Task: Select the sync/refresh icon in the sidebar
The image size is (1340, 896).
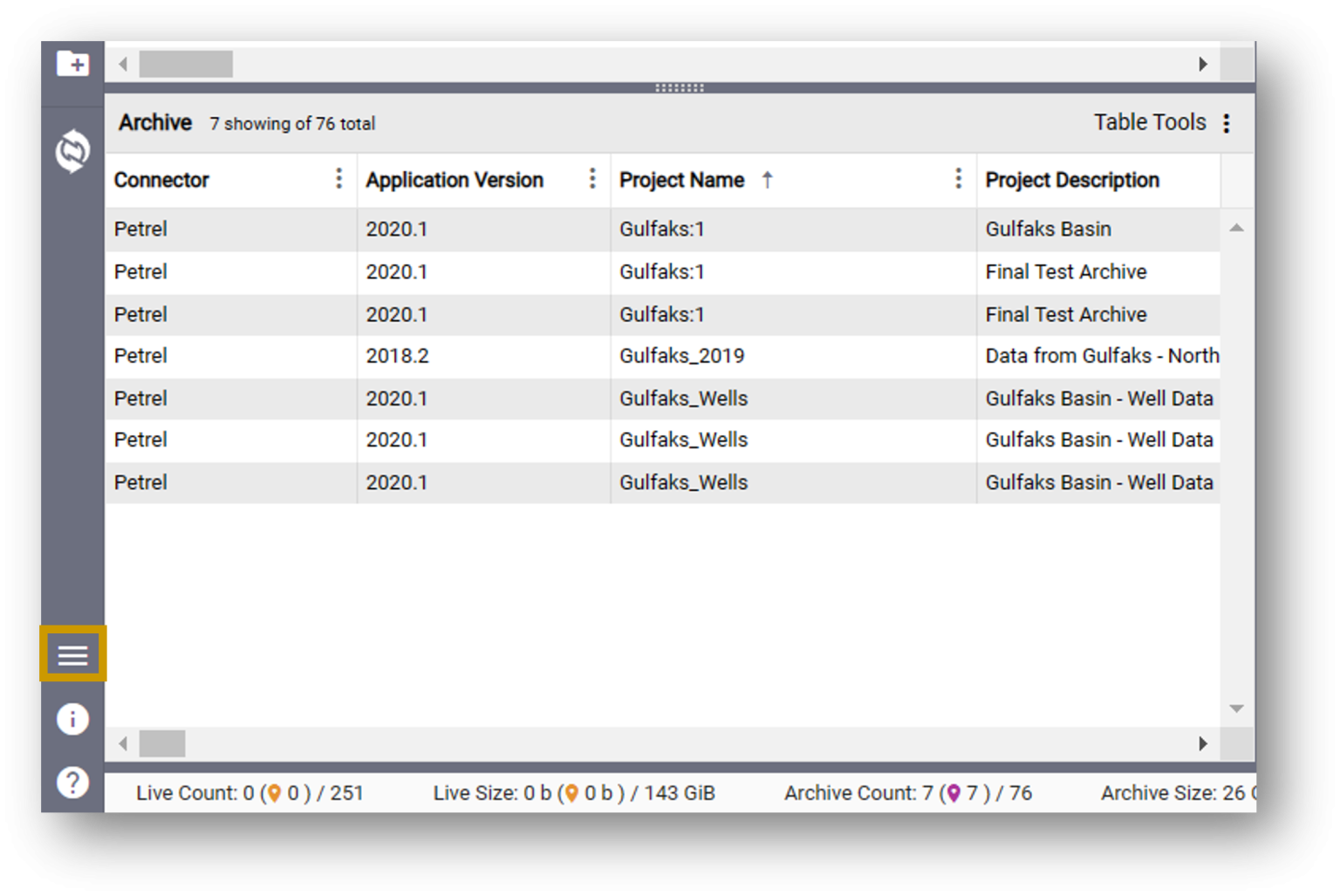Action: click(72, 150)
